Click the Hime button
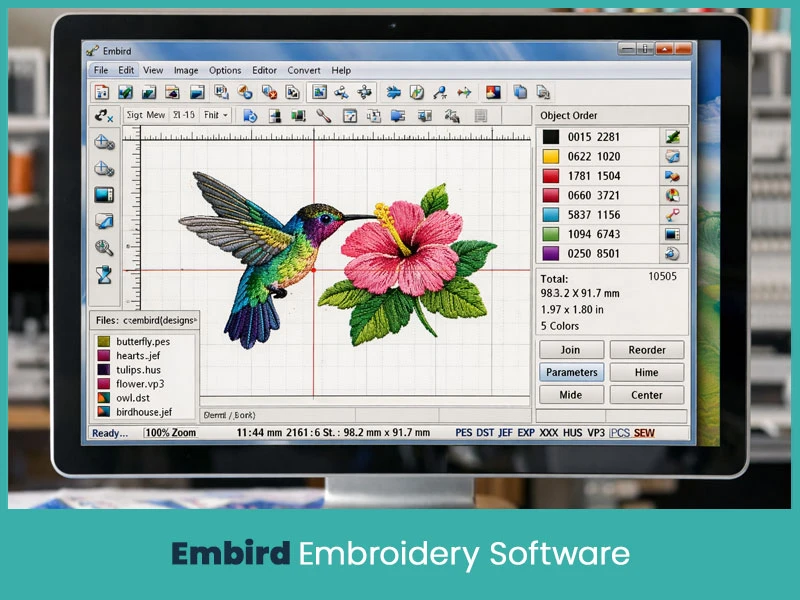The width and height of the screenshot is (800, 600). [646, 372]
